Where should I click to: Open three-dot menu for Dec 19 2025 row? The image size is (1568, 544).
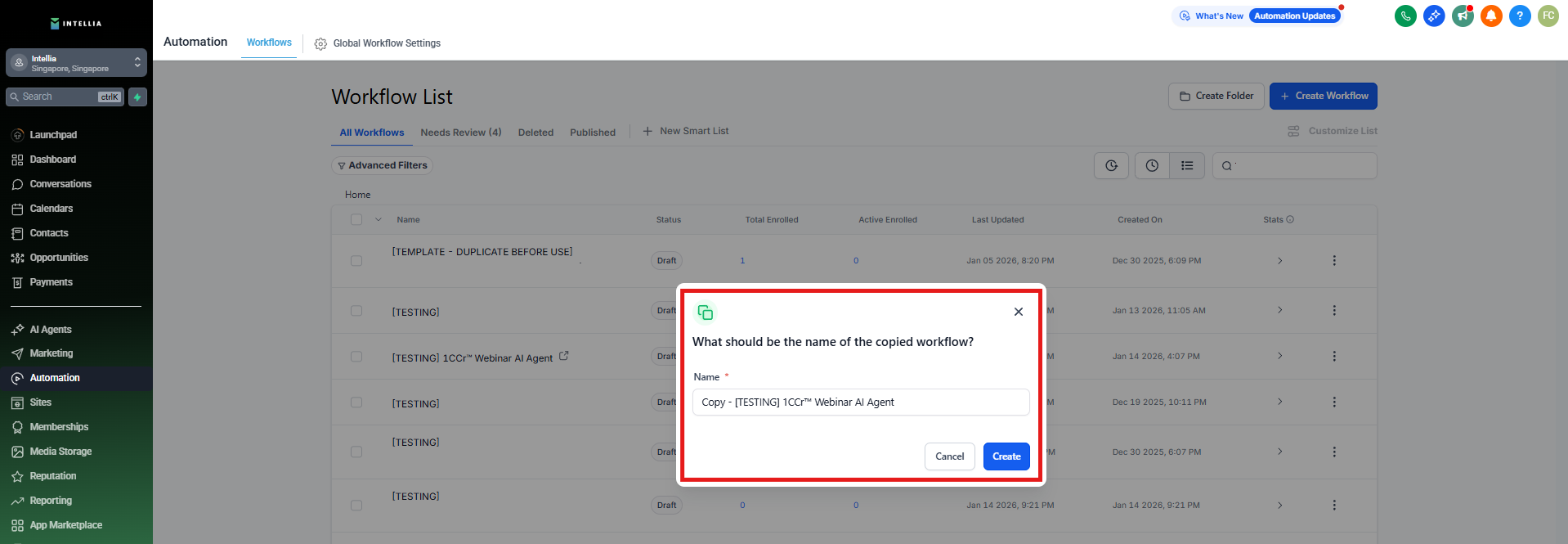click(x=1334, y=402)
